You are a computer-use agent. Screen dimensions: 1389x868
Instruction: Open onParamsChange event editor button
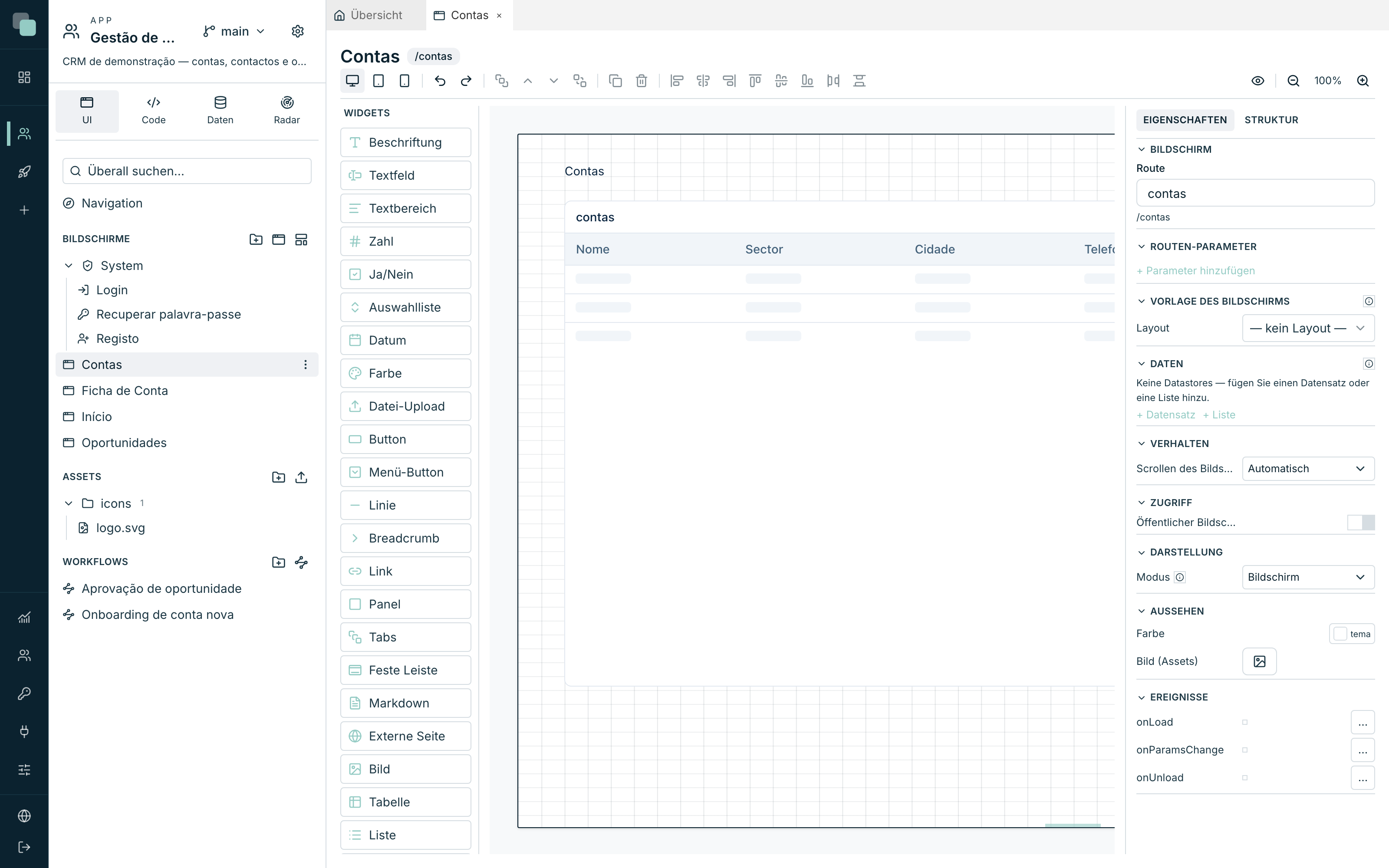[1363, 750]
